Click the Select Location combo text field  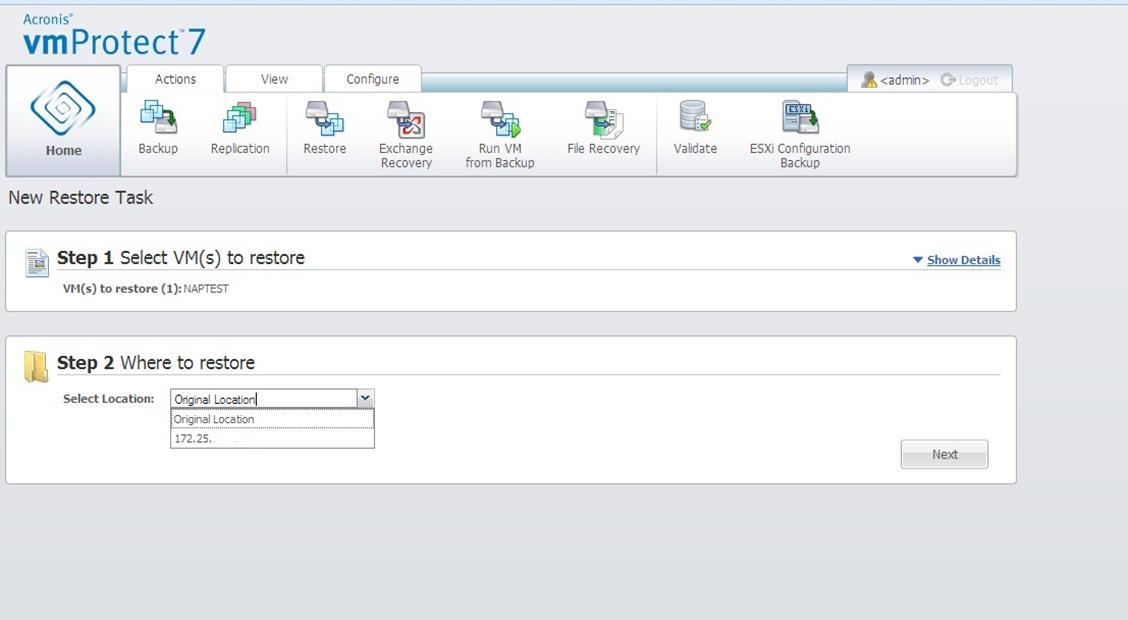[264, 398]
